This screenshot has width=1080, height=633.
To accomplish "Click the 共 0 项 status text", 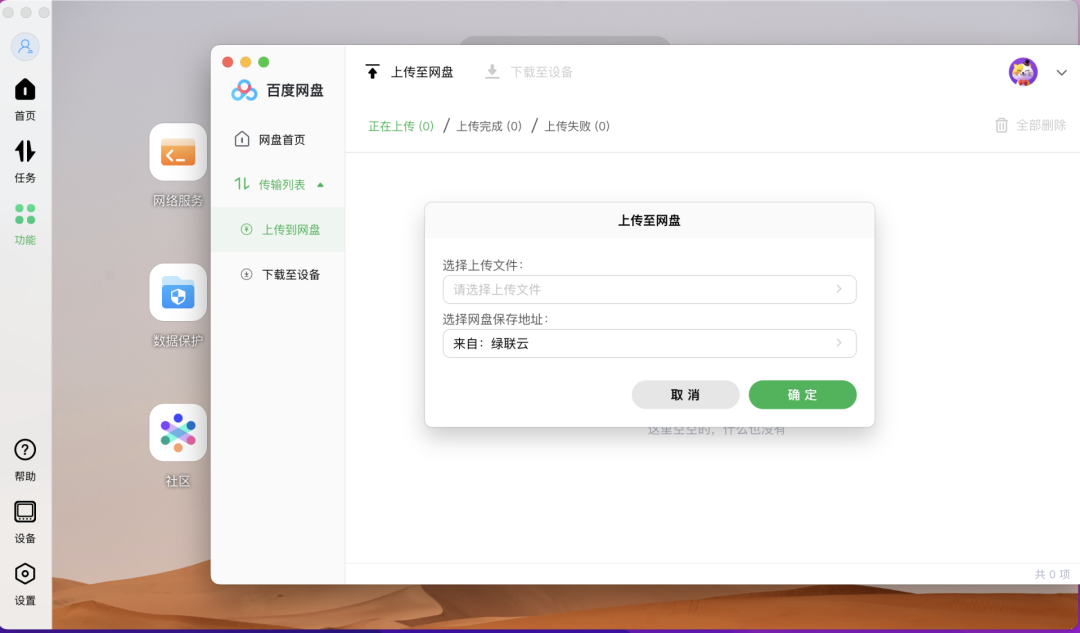I will pyautogui.click(x=1052, y=574).
